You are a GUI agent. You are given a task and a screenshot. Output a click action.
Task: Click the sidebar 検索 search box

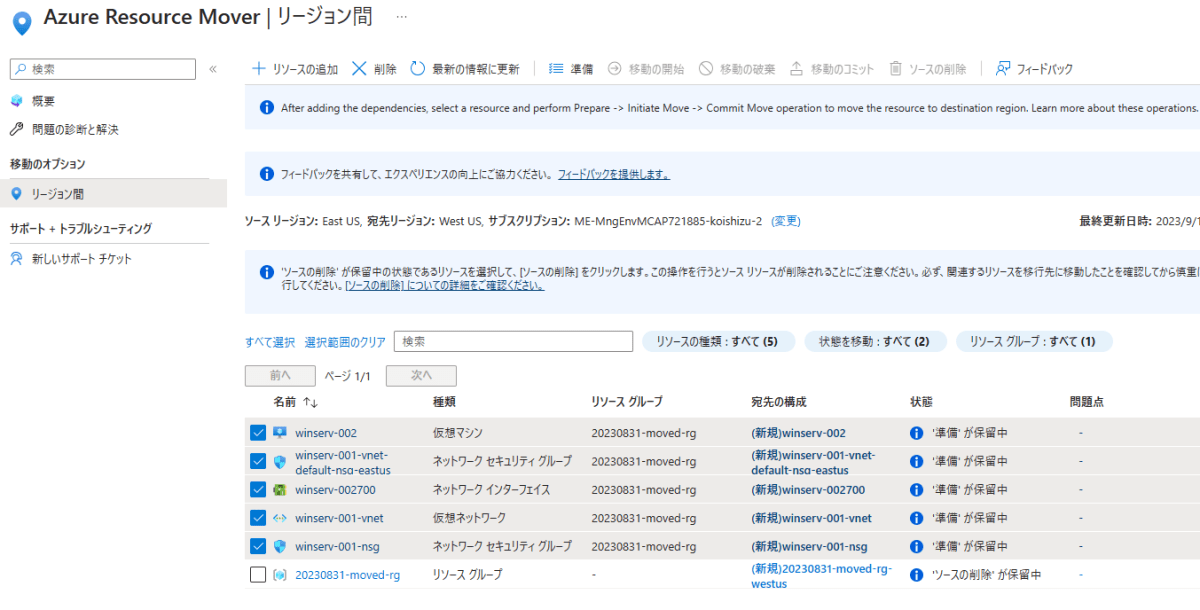103,69
